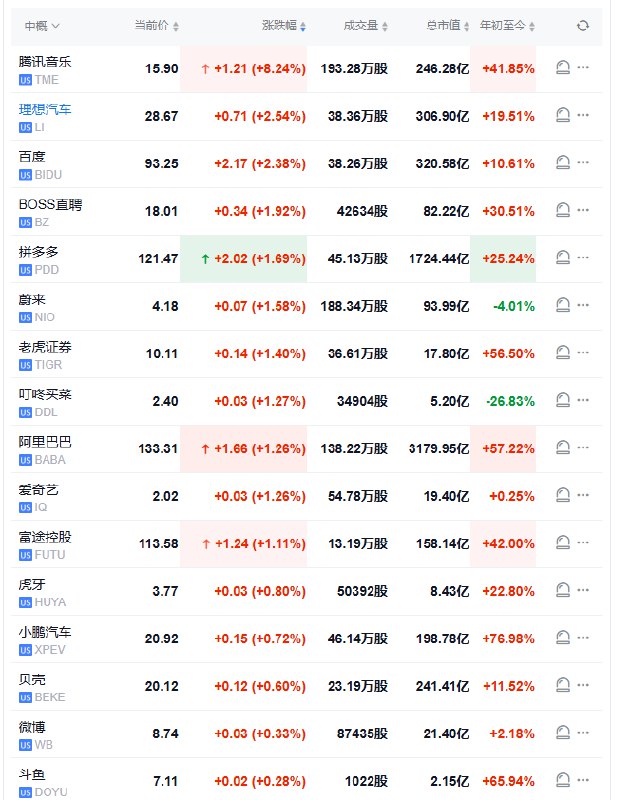
Task: Set a price alert for 腾讯音乐 TME
Action: [563, 67]
